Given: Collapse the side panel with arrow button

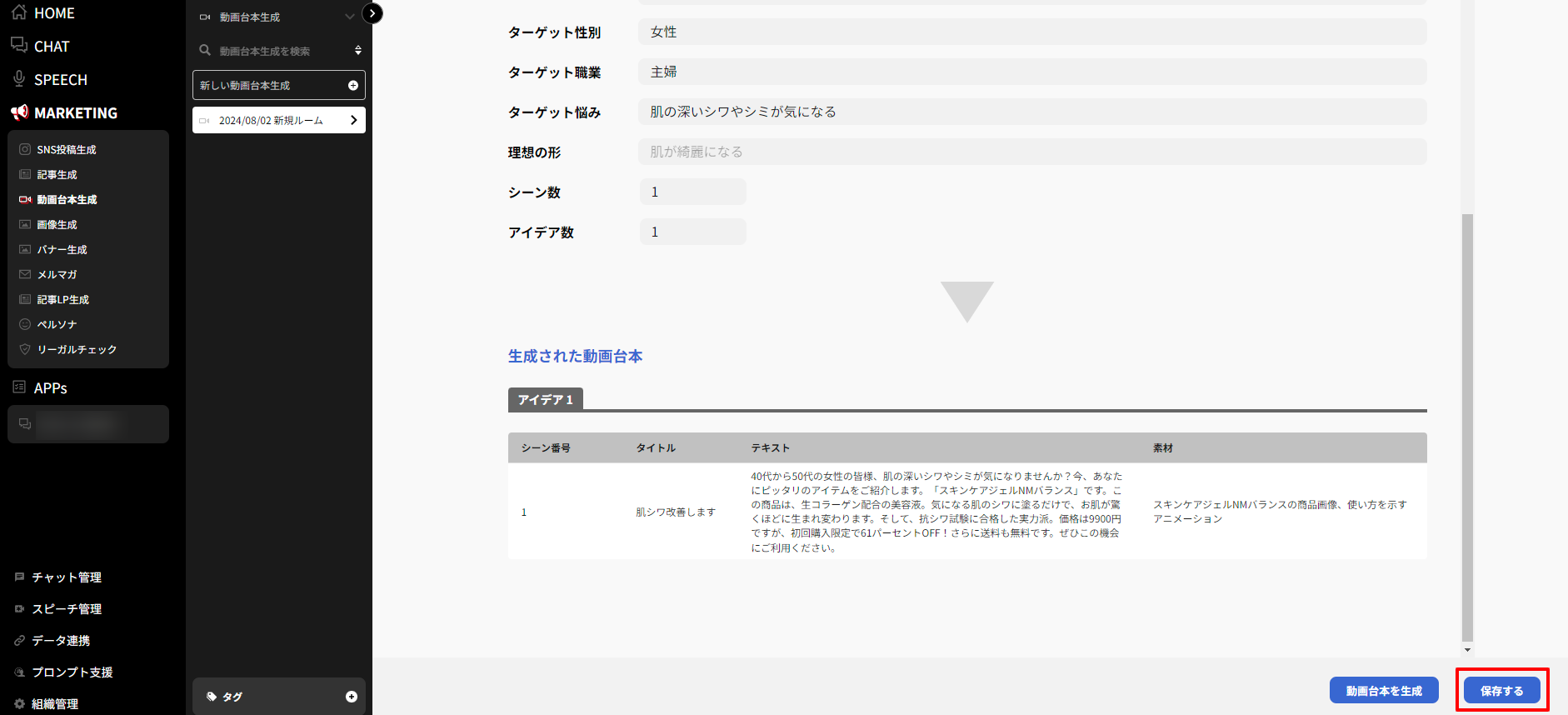Looking at the screenshot, I should pyautogui.click(x=372, y=13).
